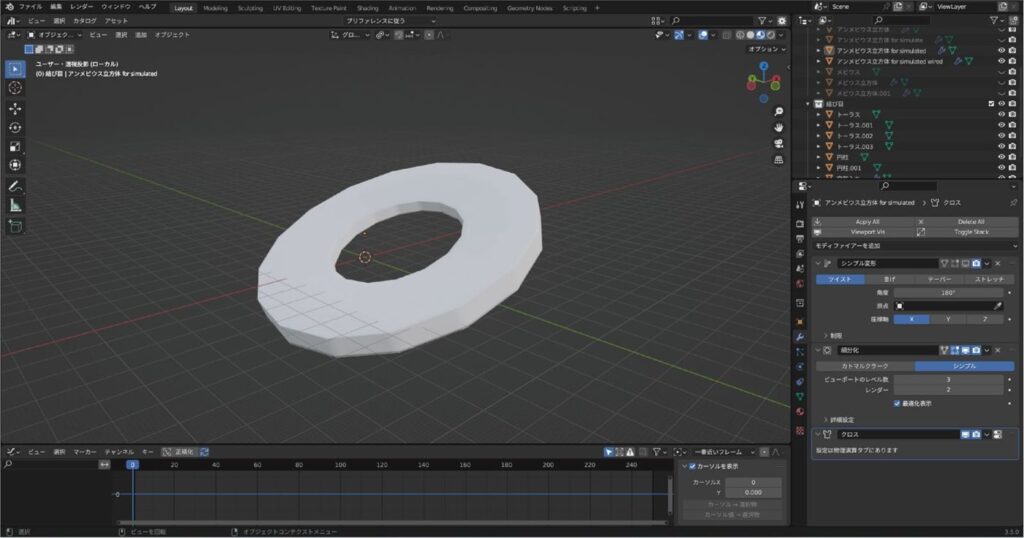
Task: Toggle exclude checkbox of 結び目 collection
Action: tap(991, 104)
